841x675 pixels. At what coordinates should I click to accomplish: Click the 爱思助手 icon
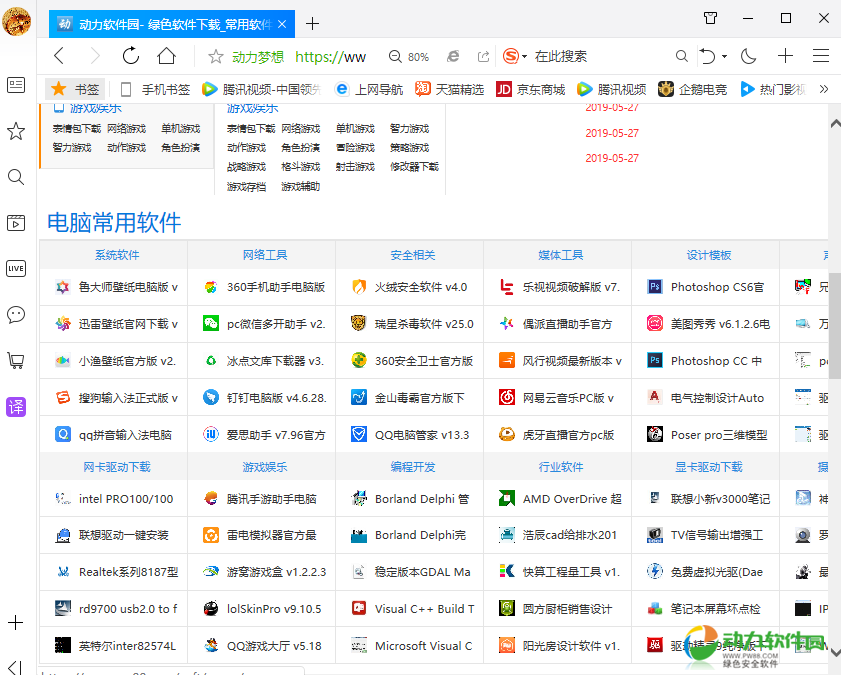coord(211,434)
